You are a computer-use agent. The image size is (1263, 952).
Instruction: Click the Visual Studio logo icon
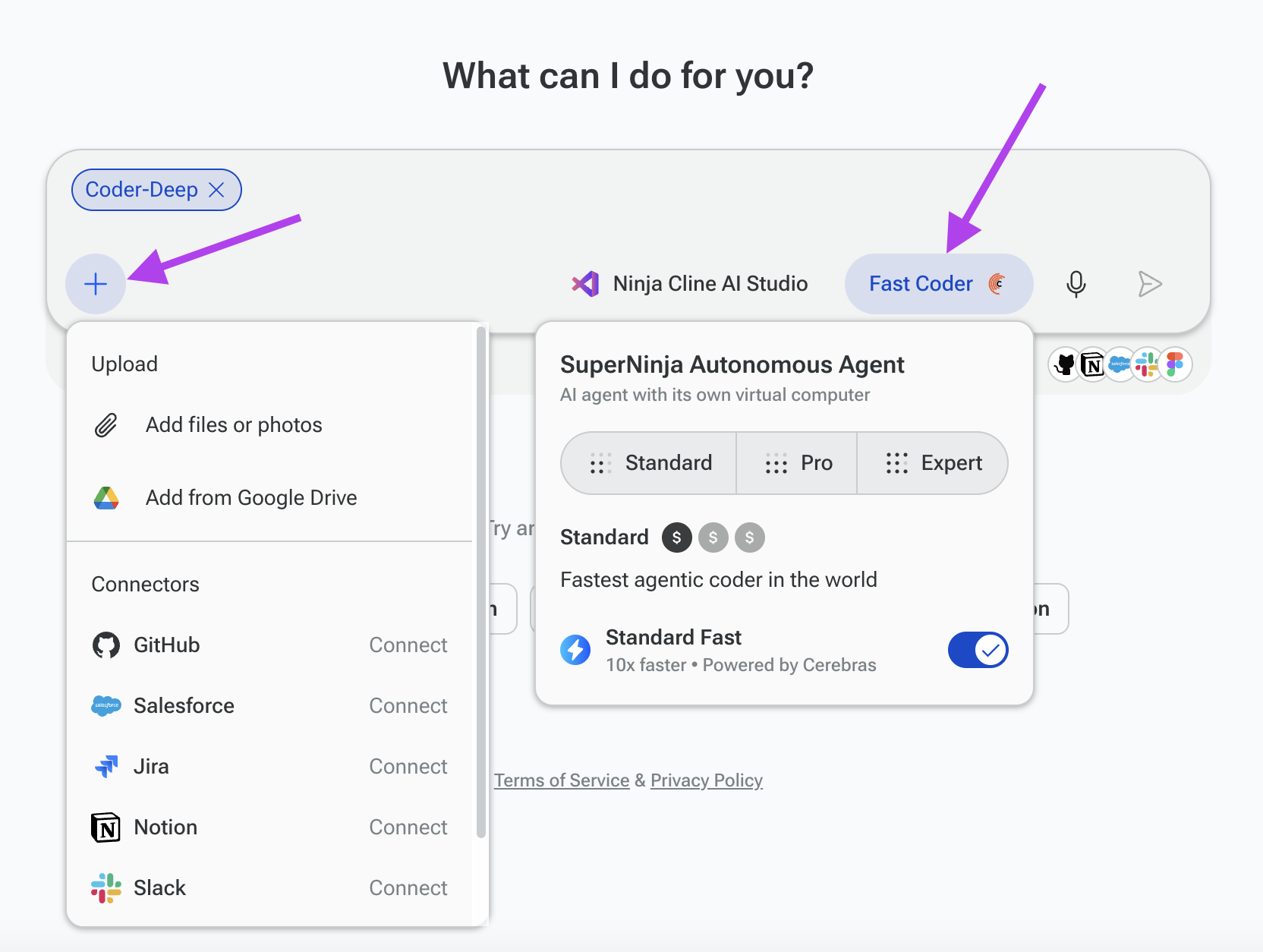(x=585, y=284)
